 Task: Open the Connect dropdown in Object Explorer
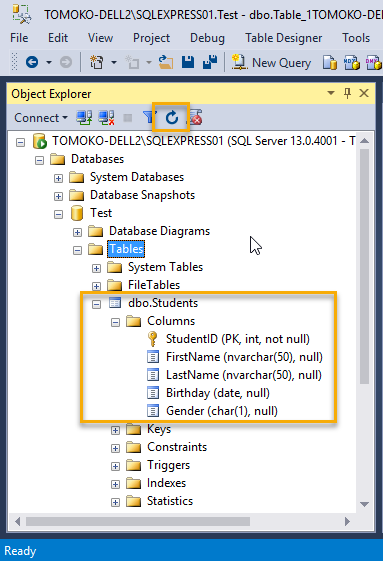click(41, 118)
